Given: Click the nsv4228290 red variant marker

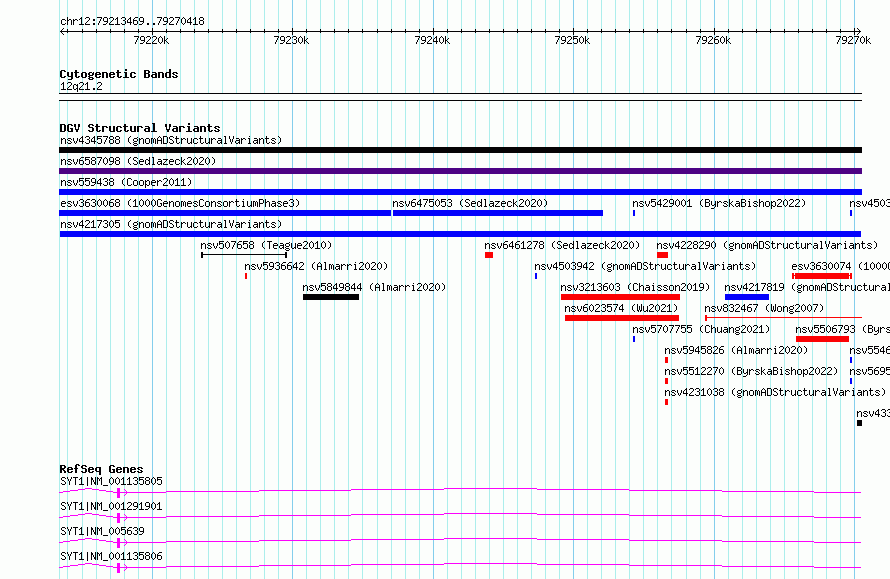Looking at the screenshot, I should point(662,255).
